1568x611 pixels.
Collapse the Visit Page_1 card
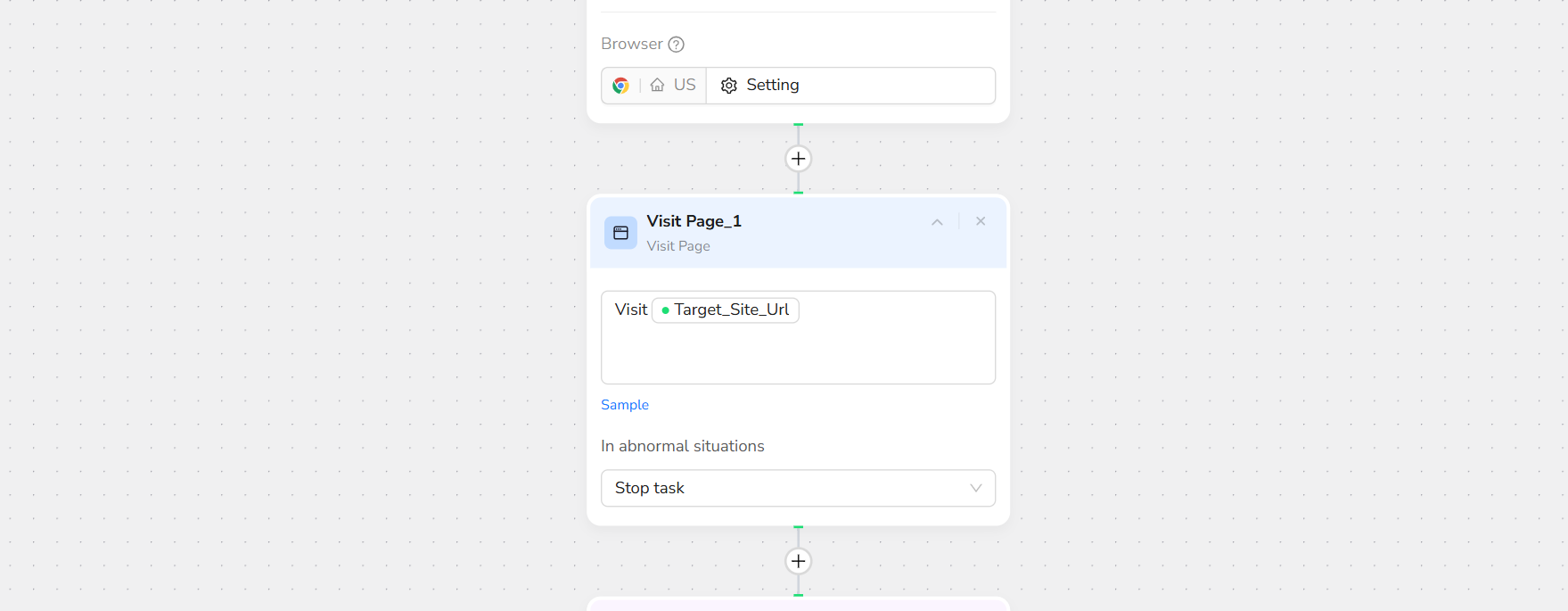(937, 222)
